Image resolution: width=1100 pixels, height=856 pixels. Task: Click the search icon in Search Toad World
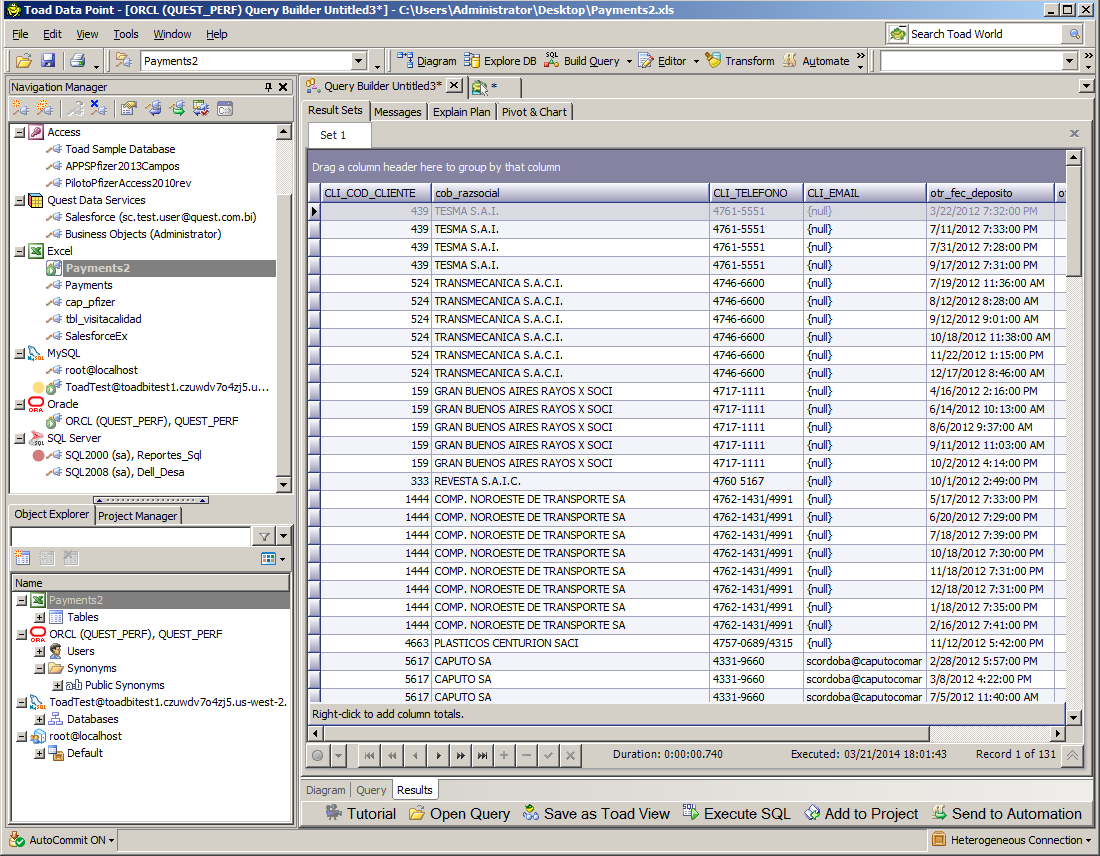(x=1074, y=34)
